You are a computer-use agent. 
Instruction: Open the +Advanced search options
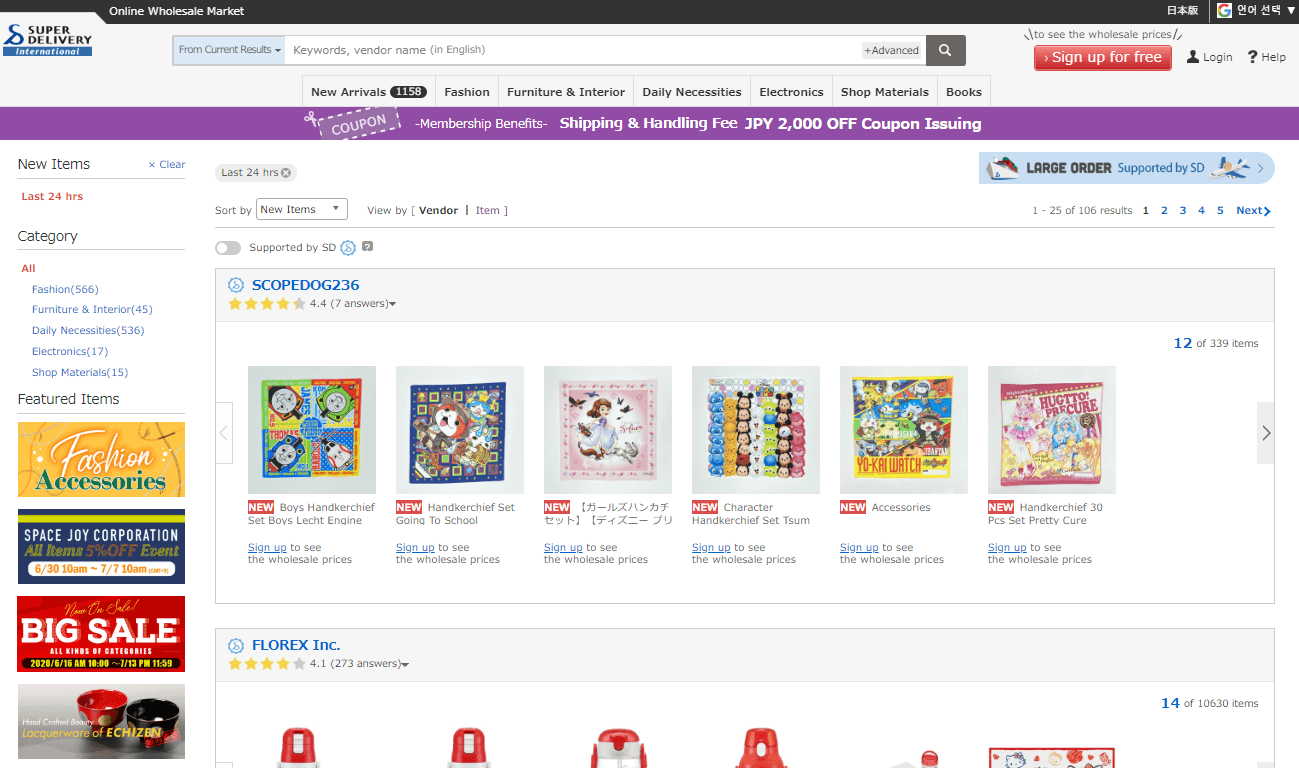[x=891, y=50]
